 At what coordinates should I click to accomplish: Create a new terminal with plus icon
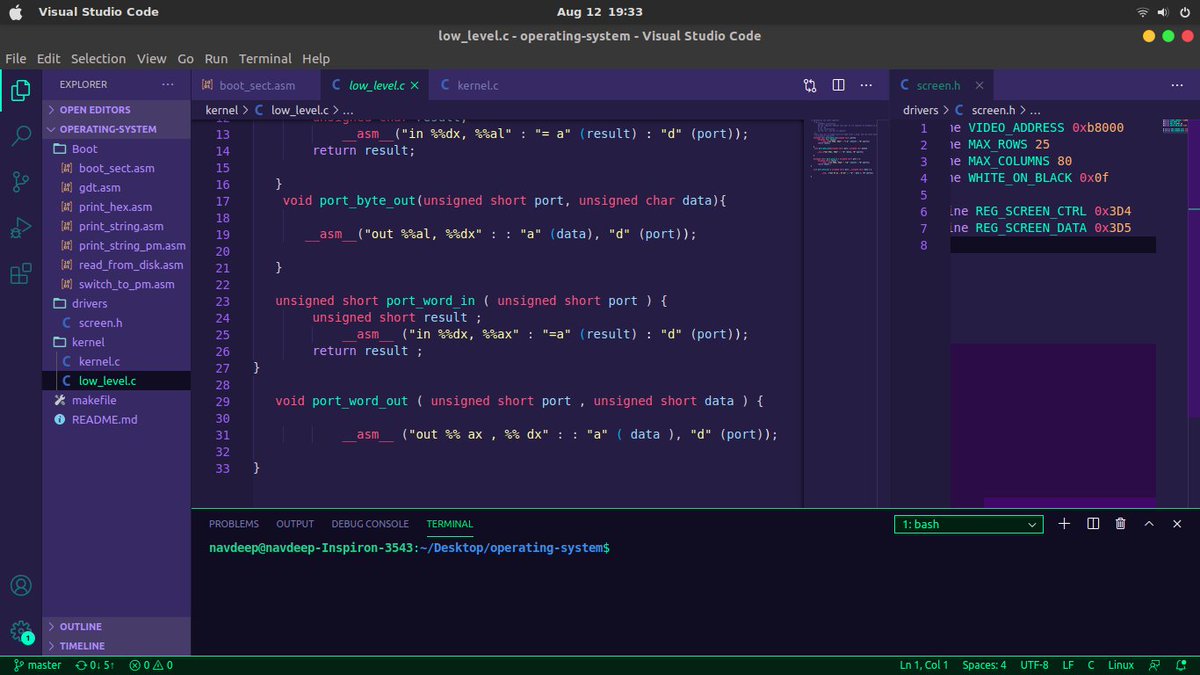click(x=1064, y=524)
